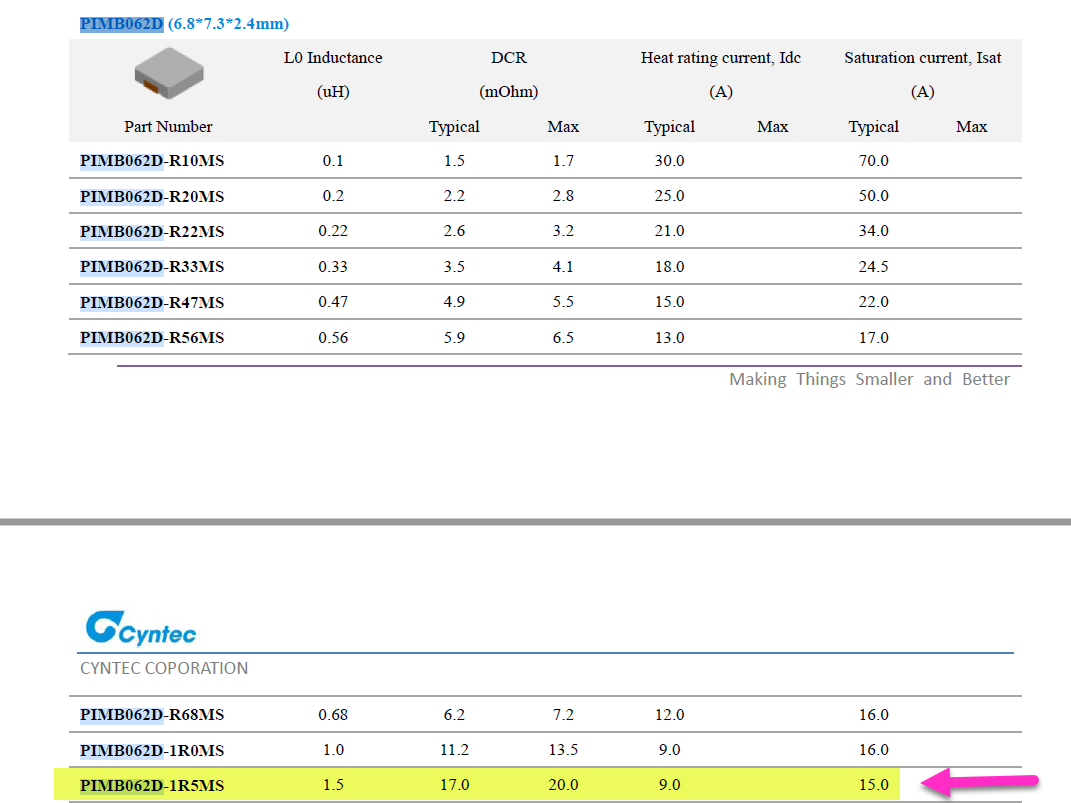The width and height of the screenshot is (1071, 803).
Task: Click saturation current value 24.5
Action: click(874, 267)
